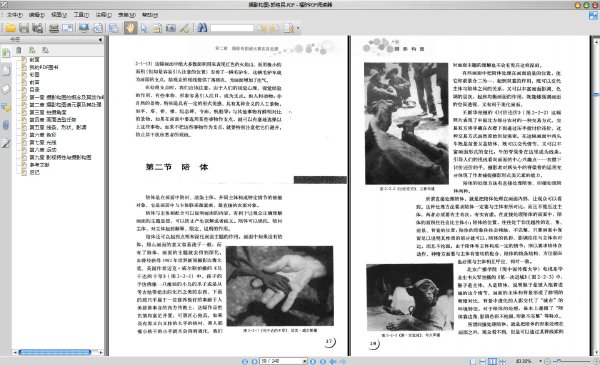
Task: Jump to bookmark 封面
Action: pyautogui.click(x=34, y=60)
